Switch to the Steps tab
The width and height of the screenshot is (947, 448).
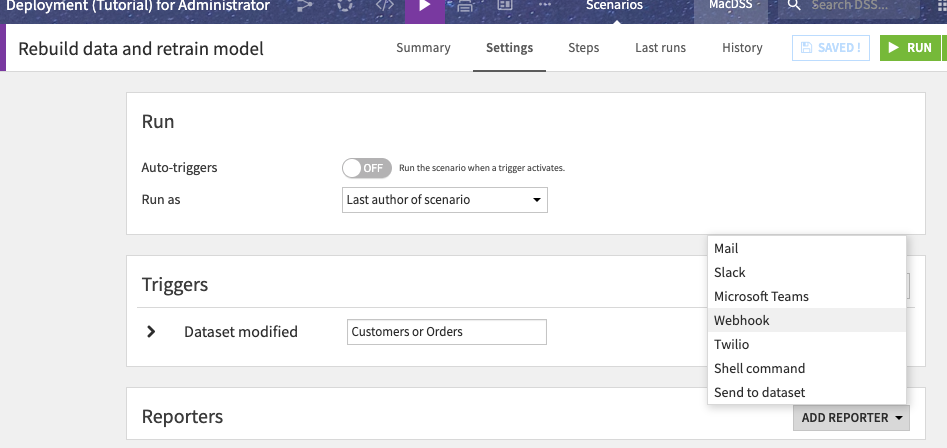pyautogui.click(x=583, y=48)
